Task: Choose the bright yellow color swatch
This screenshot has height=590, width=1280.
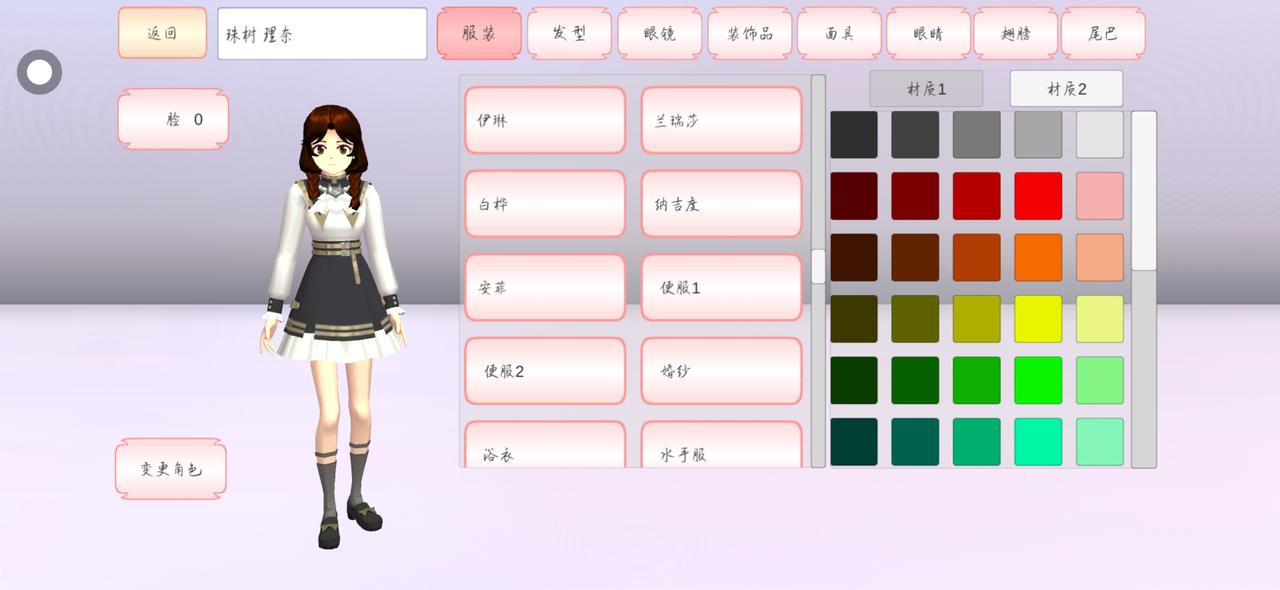Action: [1038, 319]
